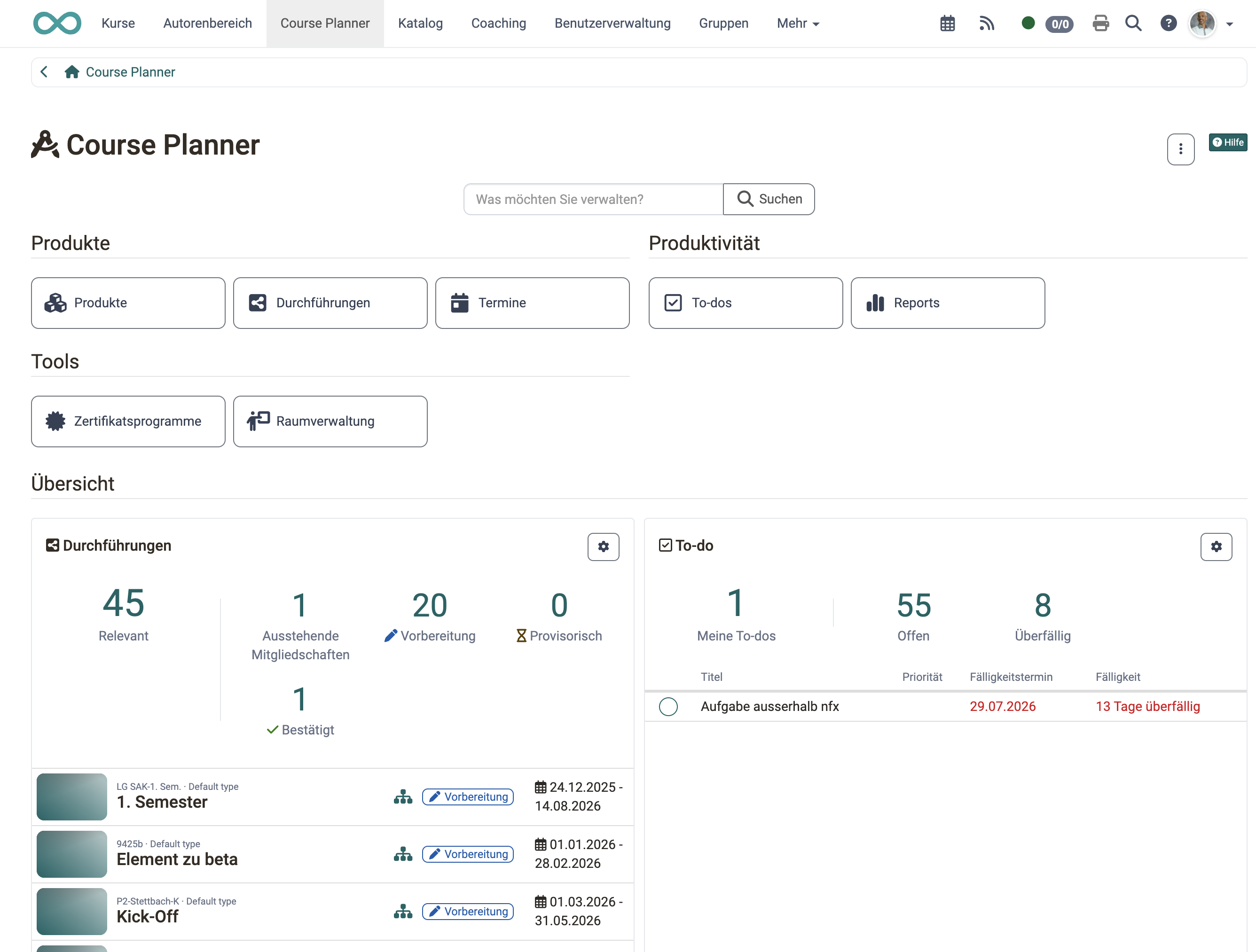Sort by Fälligkeit column header
Screen dimensions: 1256x952
tap(1117, 677)
